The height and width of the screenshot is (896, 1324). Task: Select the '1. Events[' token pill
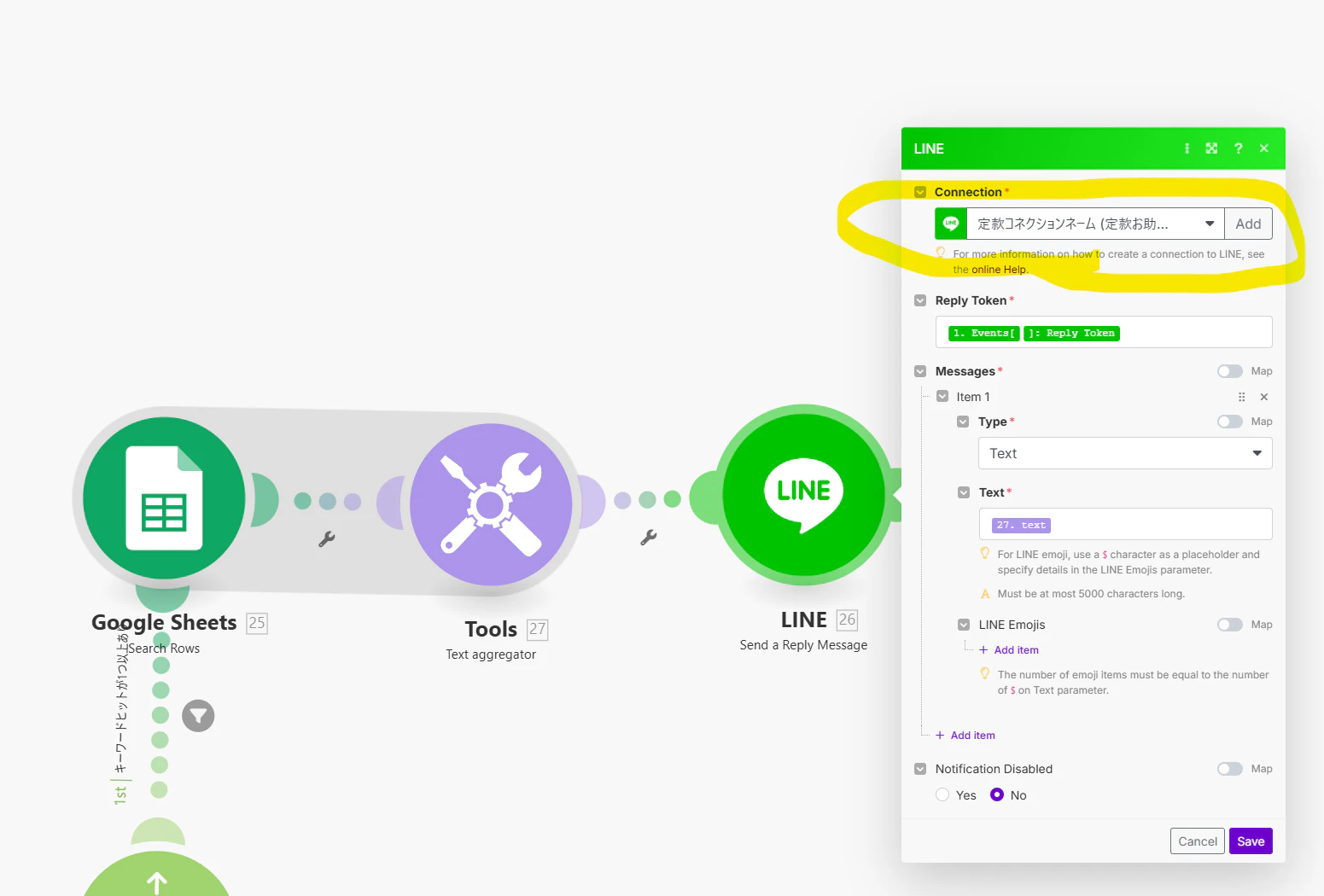point(984,334)
